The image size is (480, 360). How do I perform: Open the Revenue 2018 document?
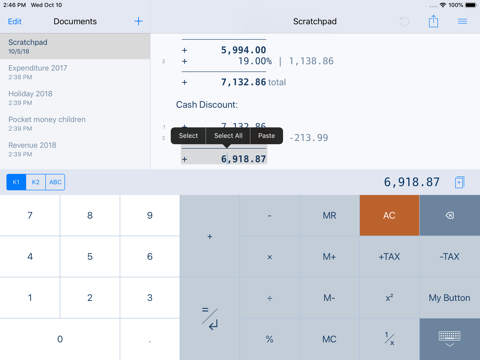[x=75, y=149]
